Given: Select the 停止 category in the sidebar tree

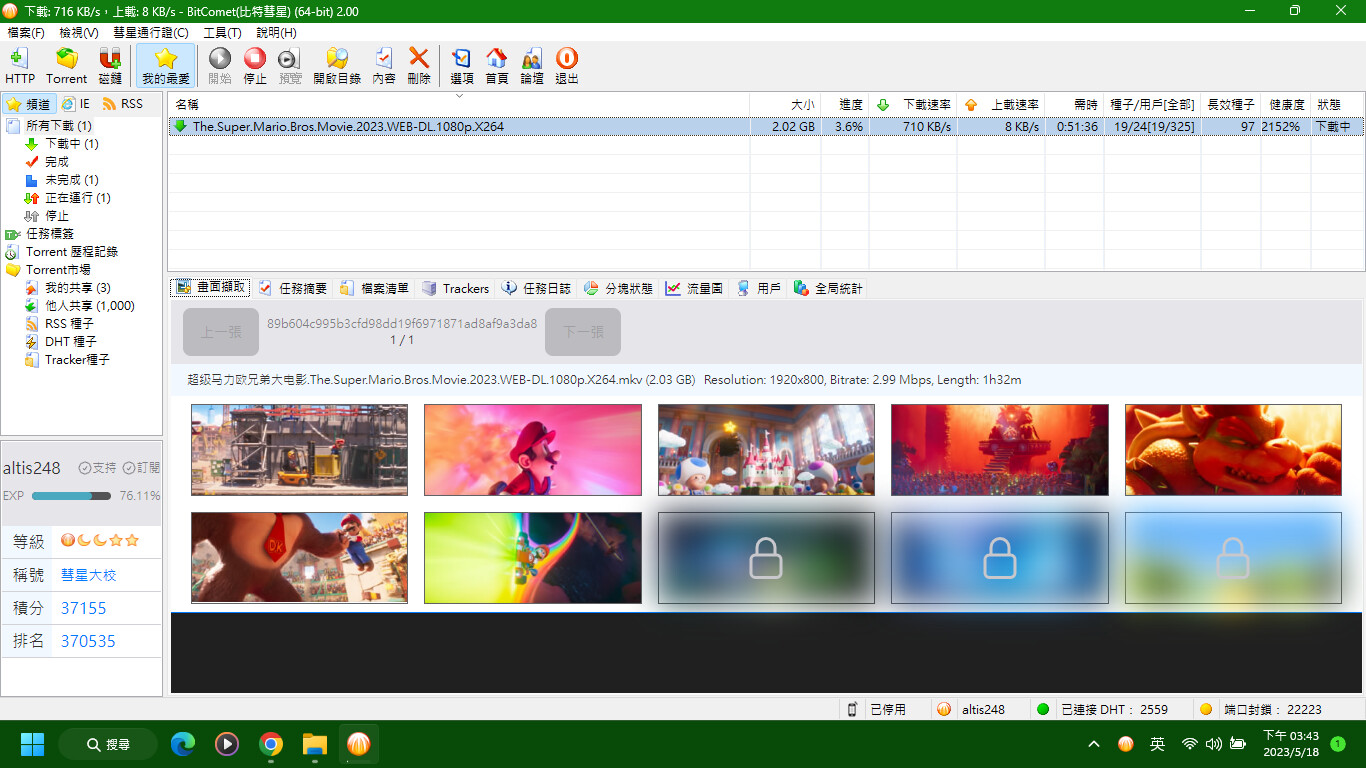Looking at the screenshot, I should pos(57,216).
